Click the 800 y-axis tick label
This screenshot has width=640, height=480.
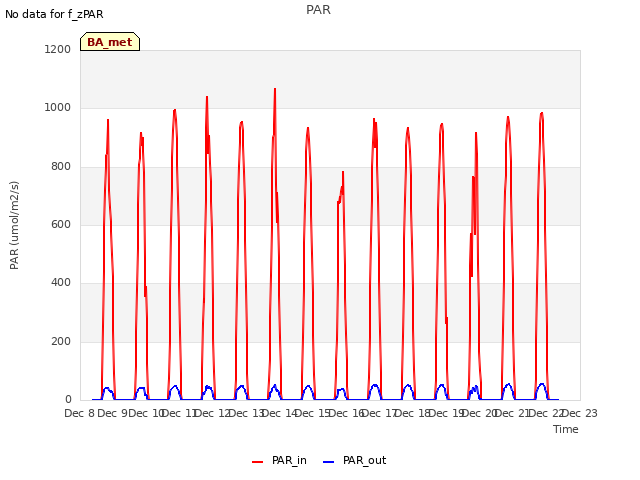pos(61,167)
